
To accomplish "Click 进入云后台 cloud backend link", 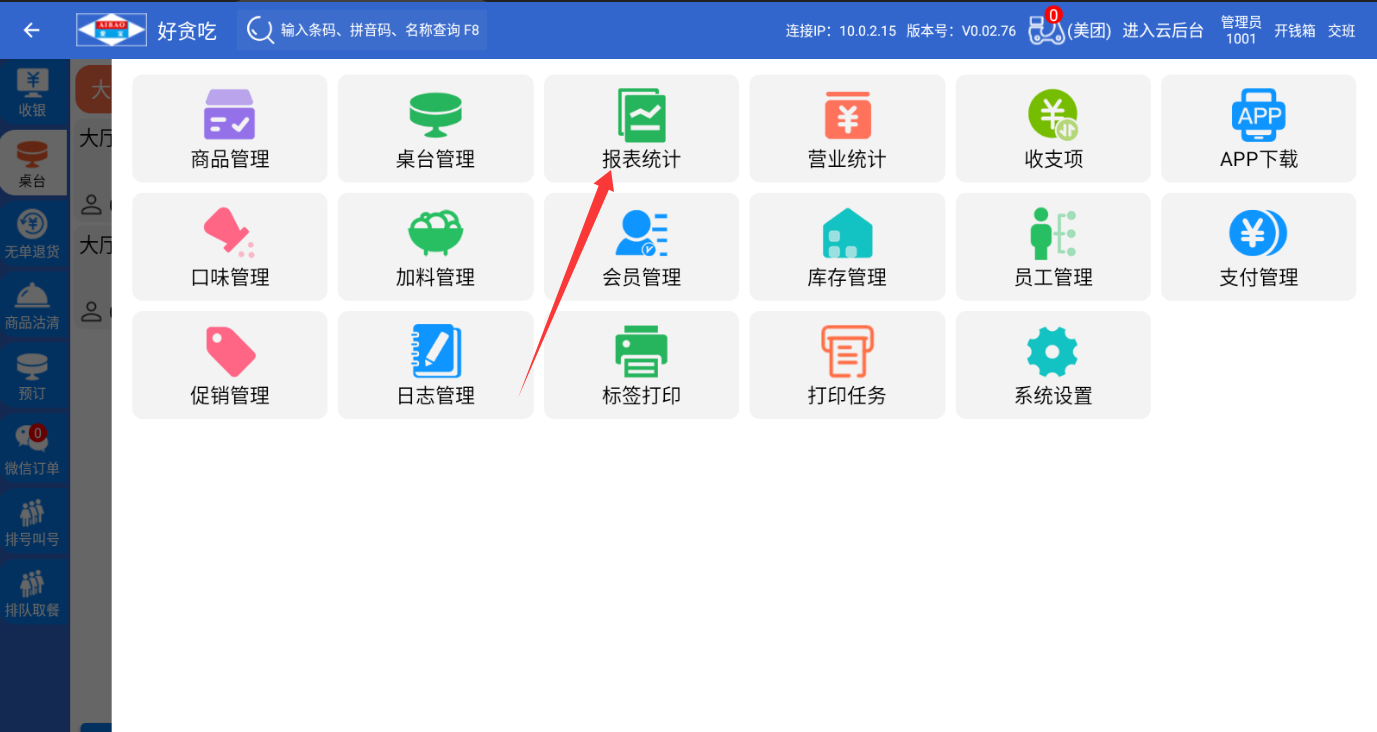I will 1162,30.
